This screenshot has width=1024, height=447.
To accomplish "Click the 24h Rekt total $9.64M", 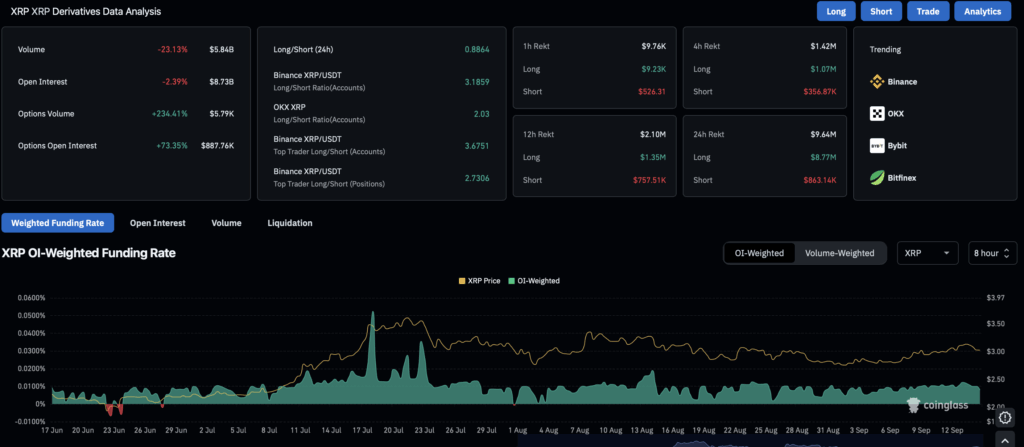I will 824,135.
